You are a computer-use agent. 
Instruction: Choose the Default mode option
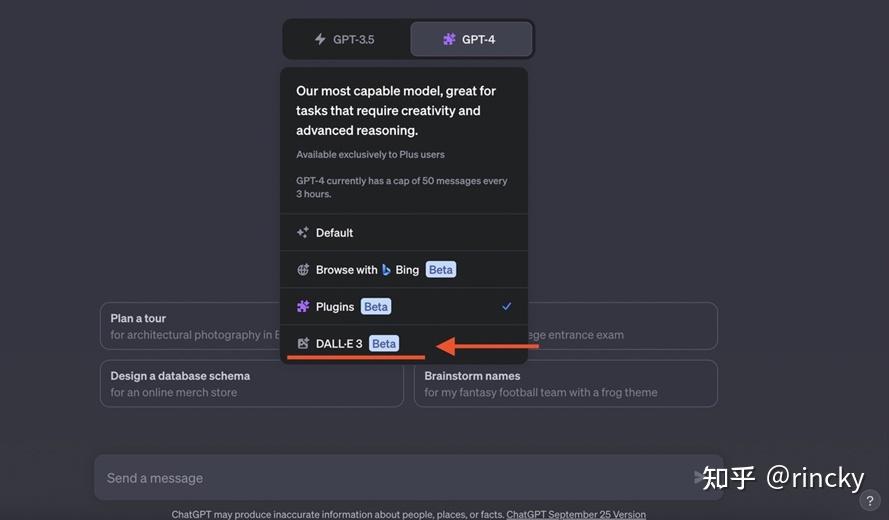tap(334, 233)
